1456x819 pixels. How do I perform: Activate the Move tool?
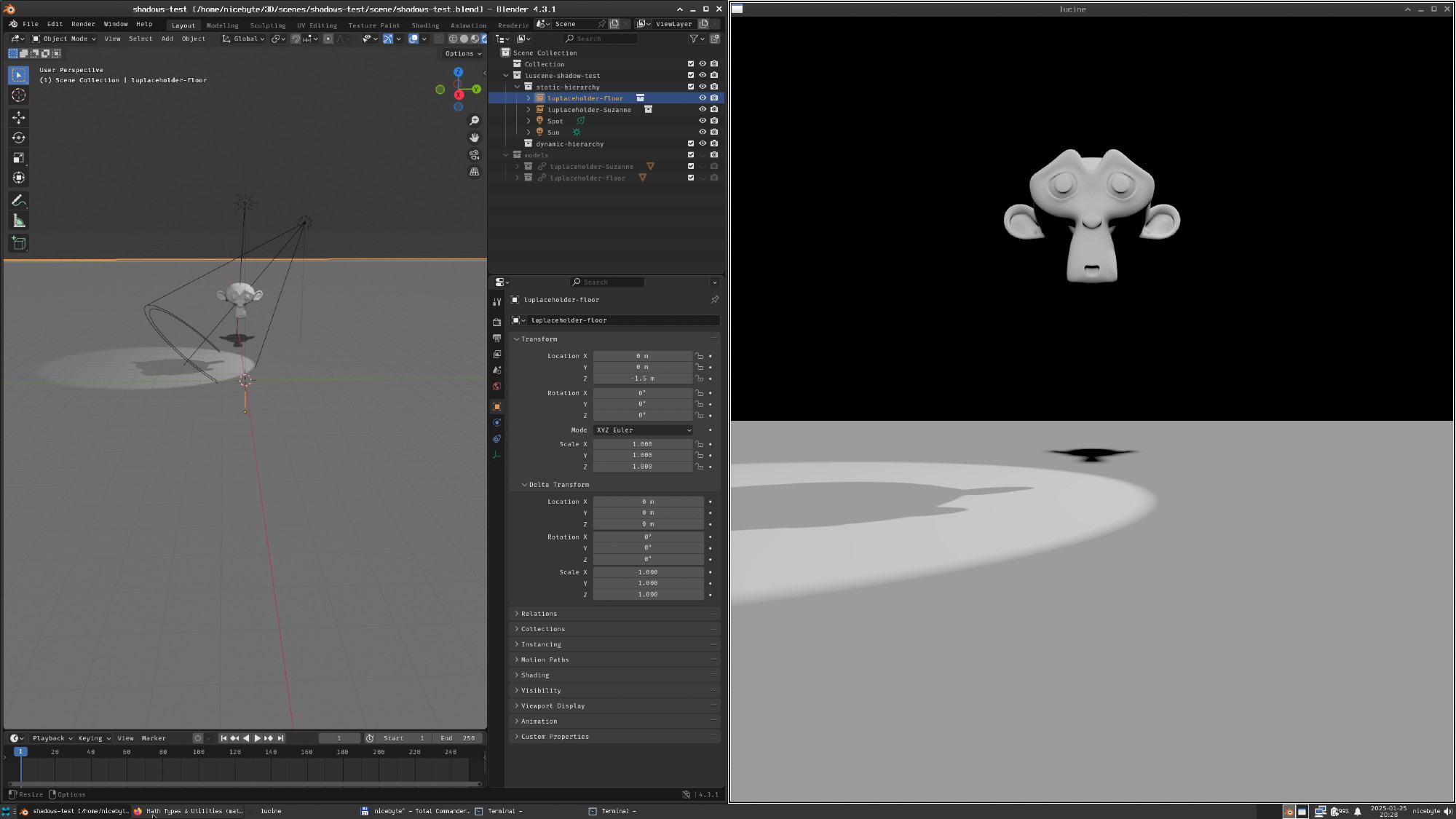pos(19,117)
